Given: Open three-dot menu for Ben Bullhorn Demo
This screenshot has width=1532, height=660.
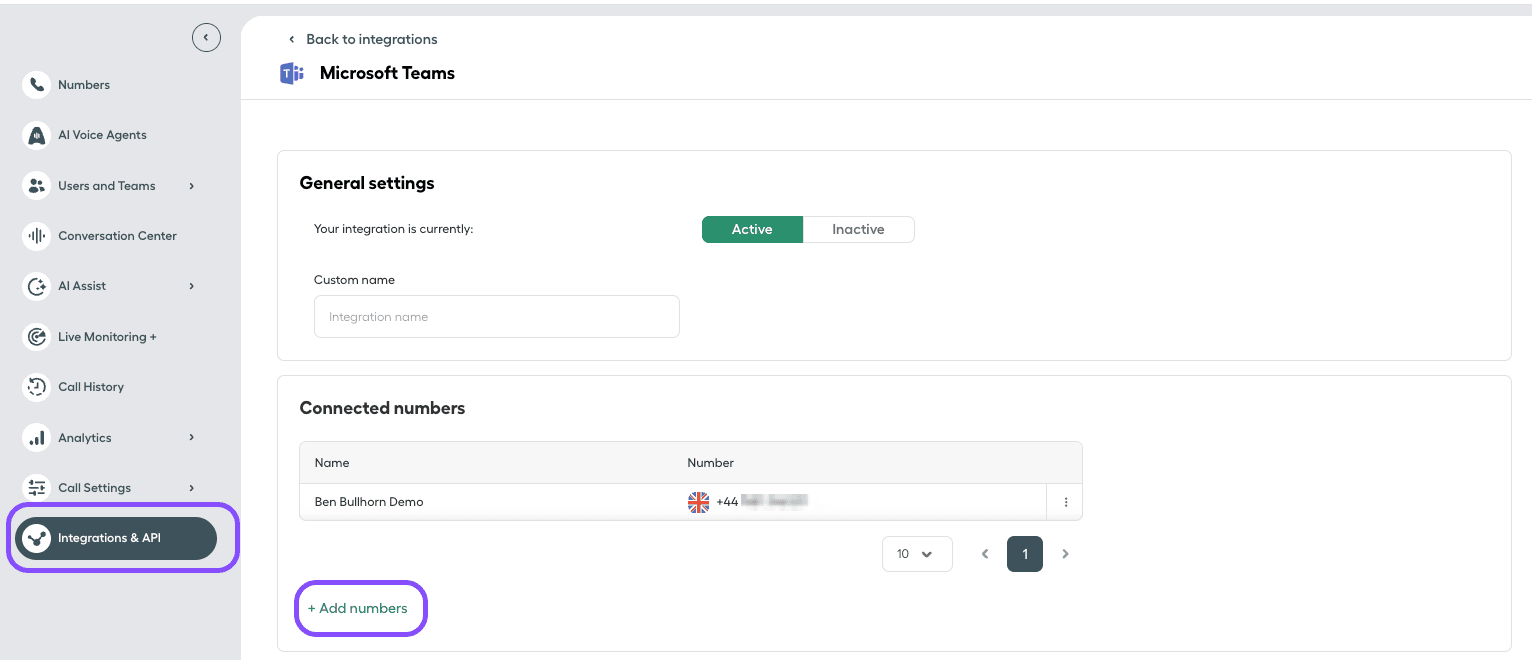Looking at the screenshot, I should click(x=1065, y=502).
